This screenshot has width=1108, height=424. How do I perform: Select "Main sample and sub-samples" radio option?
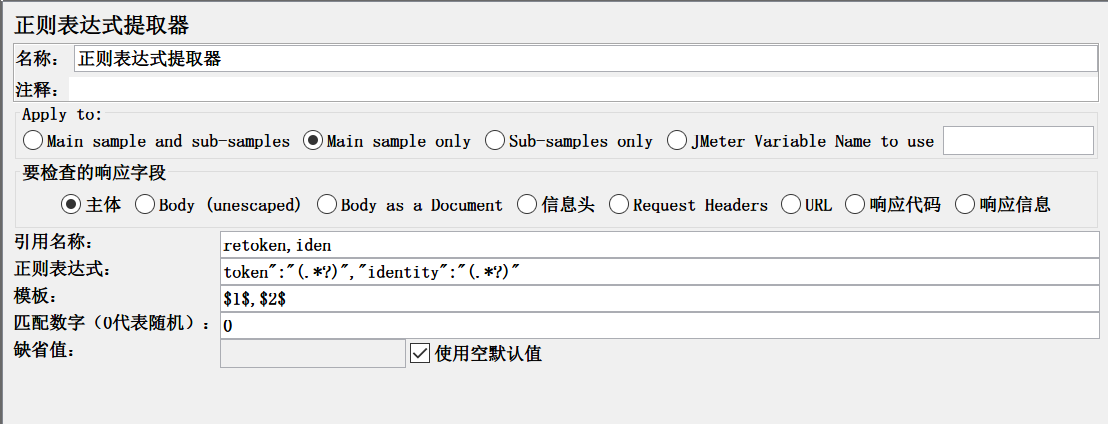[33, 141]
